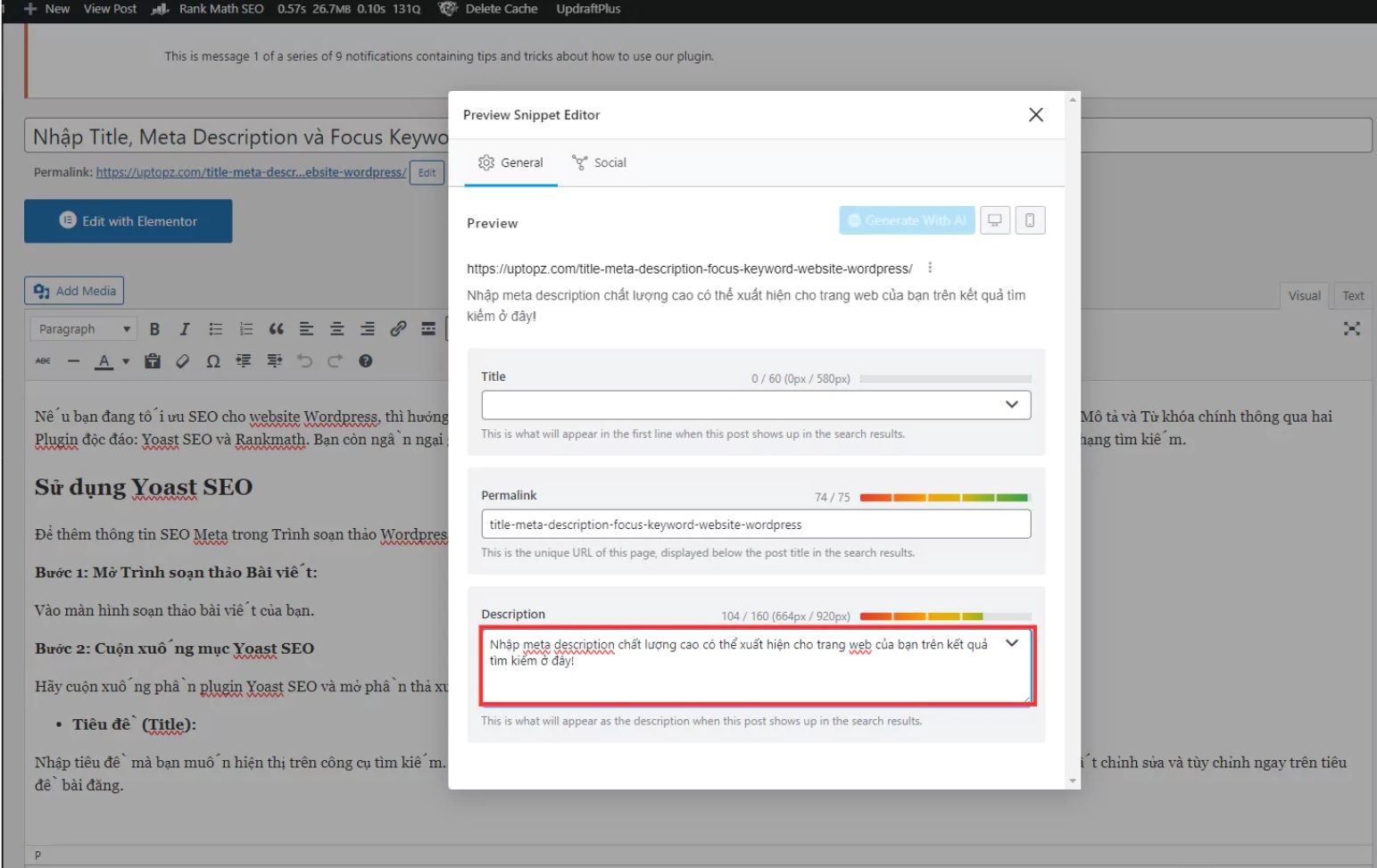
Task: Insert a numbered list
Action: [246, 329]
